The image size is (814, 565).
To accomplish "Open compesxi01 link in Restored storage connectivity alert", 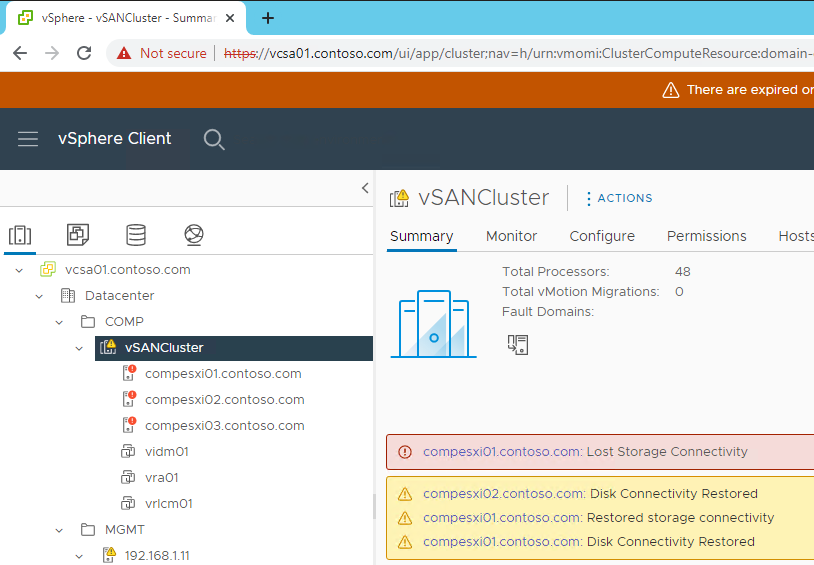I will point(500,518).
